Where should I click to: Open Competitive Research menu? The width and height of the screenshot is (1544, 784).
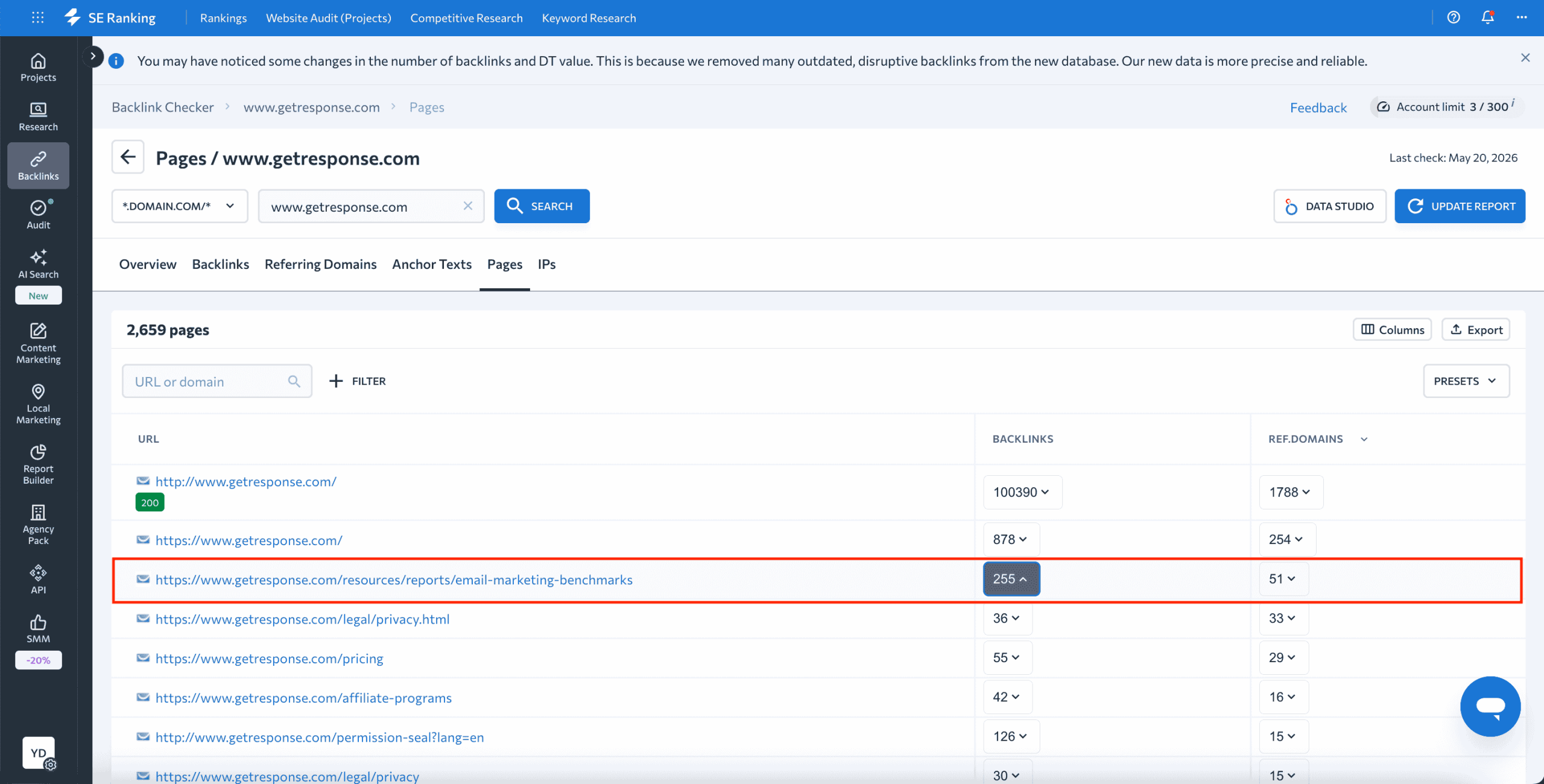click(466, 18)
